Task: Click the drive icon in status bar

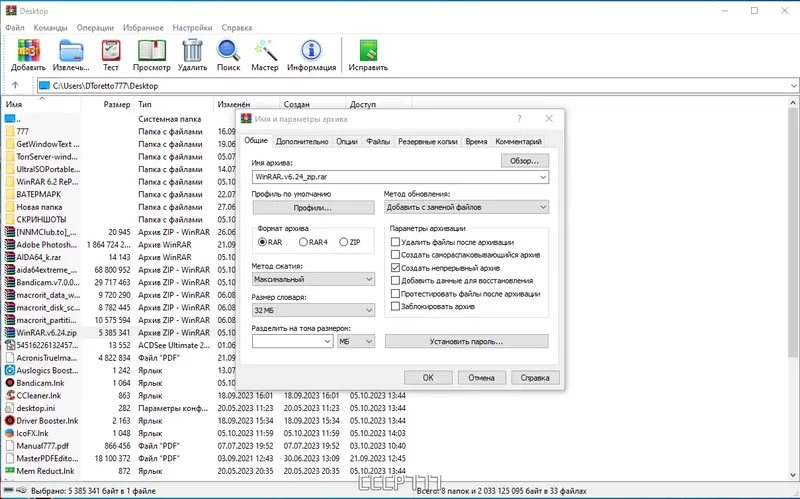Action: [8, 490]
